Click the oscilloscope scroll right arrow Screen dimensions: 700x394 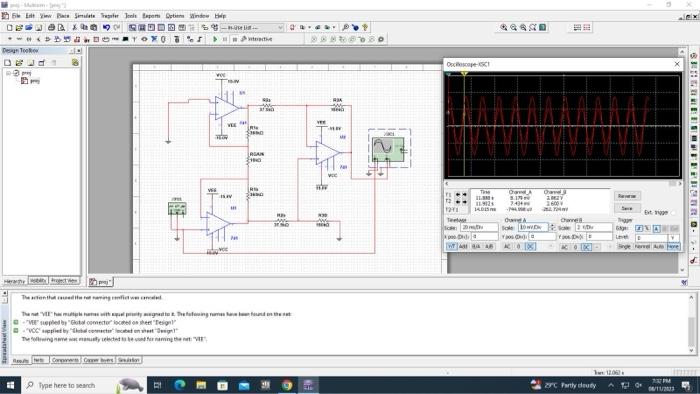680,183
